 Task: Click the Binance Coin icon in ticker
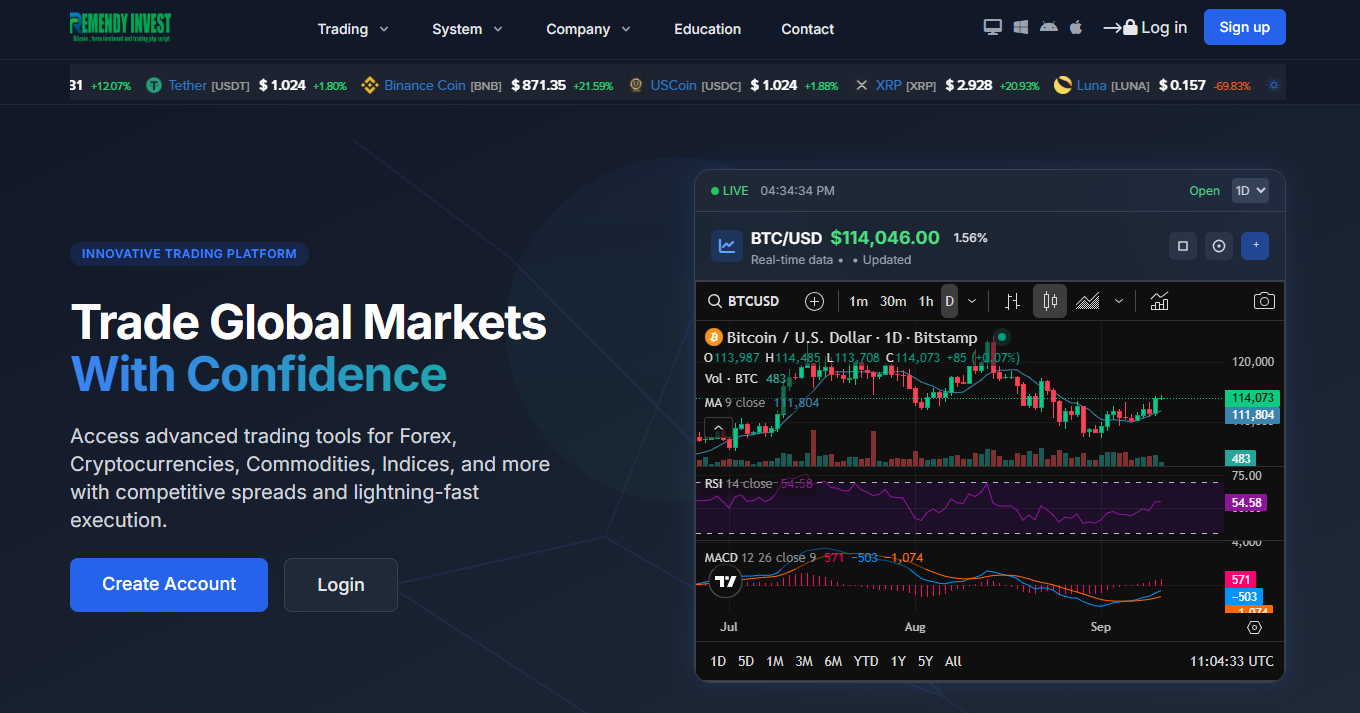[x=370, y=85]
